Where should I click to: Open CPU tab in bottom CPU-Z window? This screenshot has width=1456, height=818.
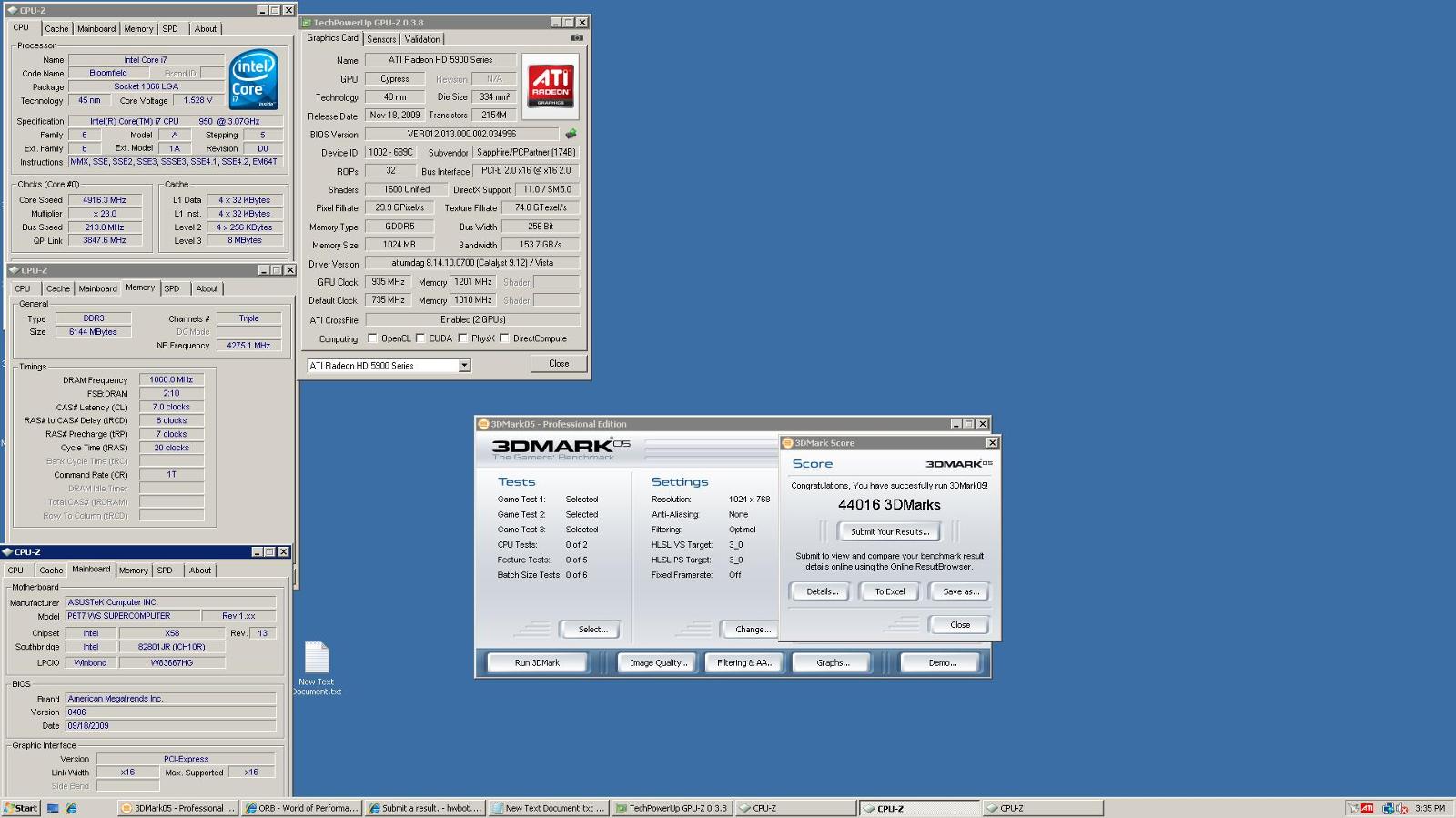click(16, 571)
